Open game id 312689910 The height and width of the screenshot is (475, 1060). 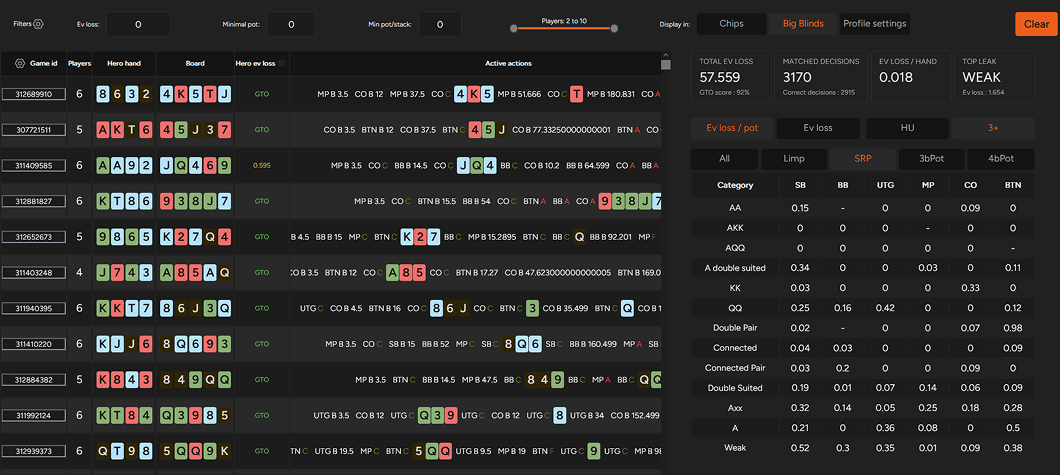33,94
